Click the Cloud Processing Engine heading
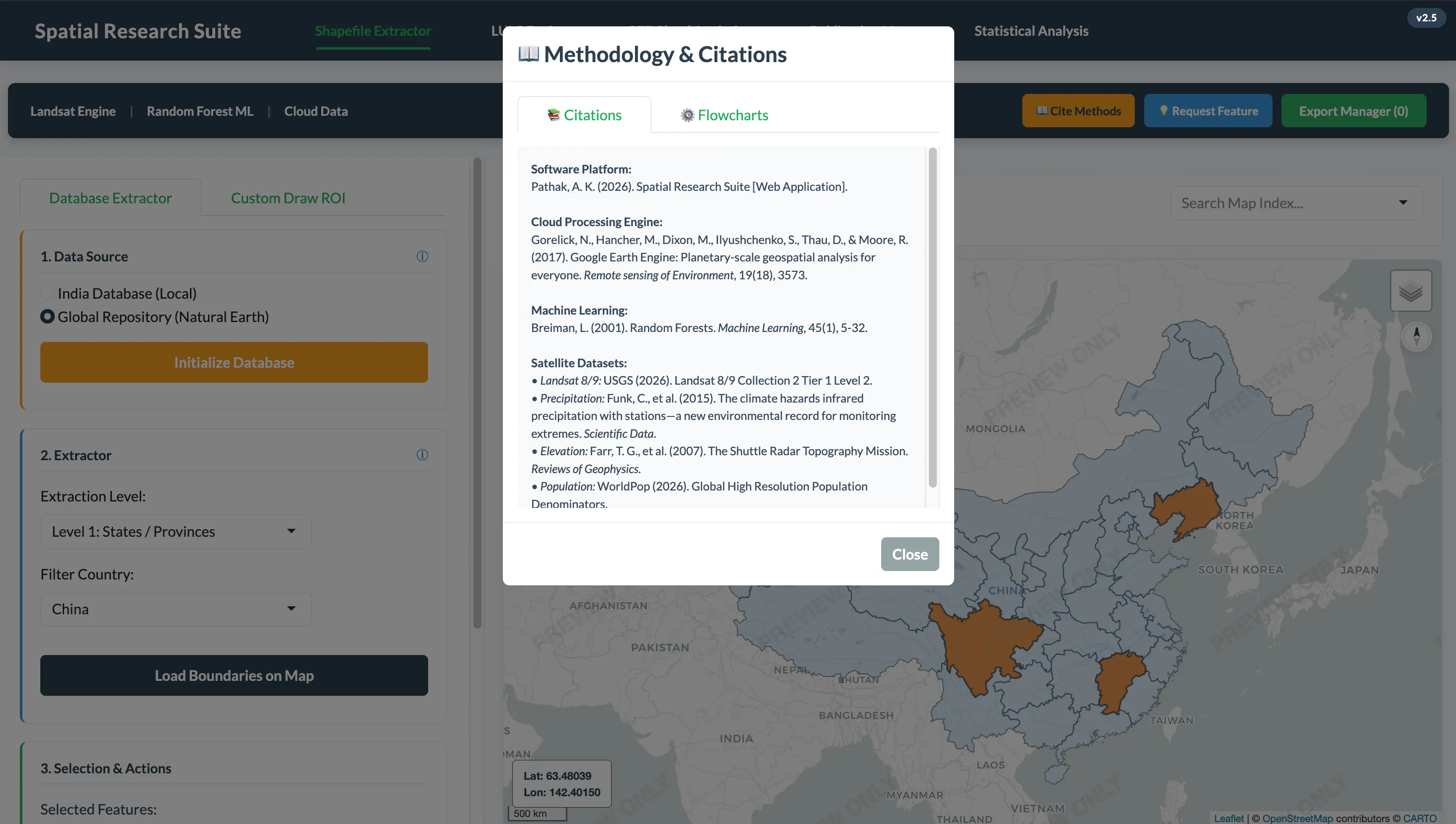1456x824 pixels. [597, 221]
